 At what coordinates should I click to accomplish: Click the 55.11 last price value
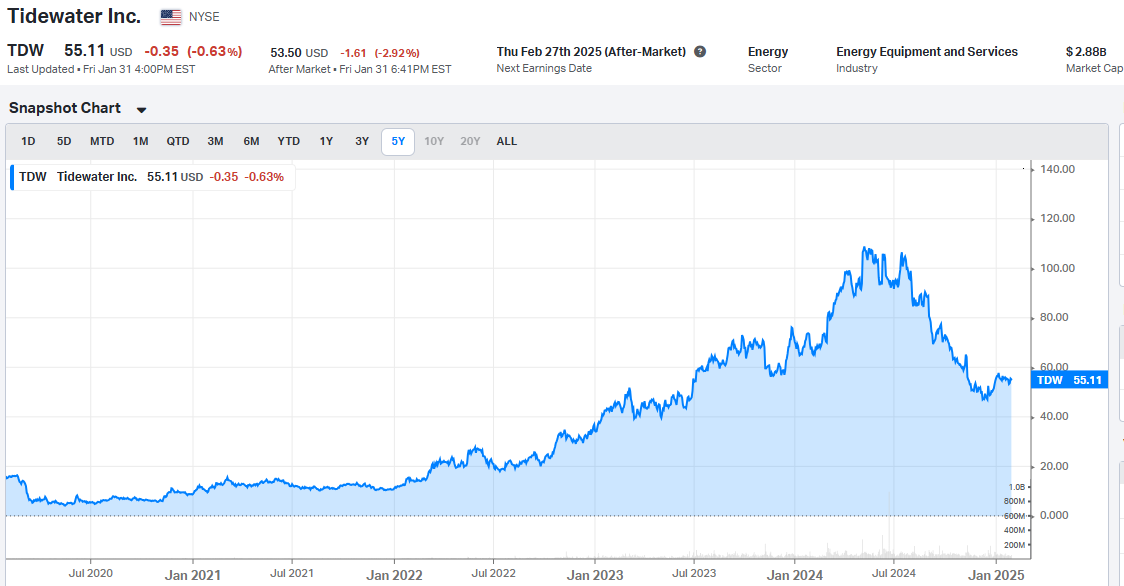(85, 50)
